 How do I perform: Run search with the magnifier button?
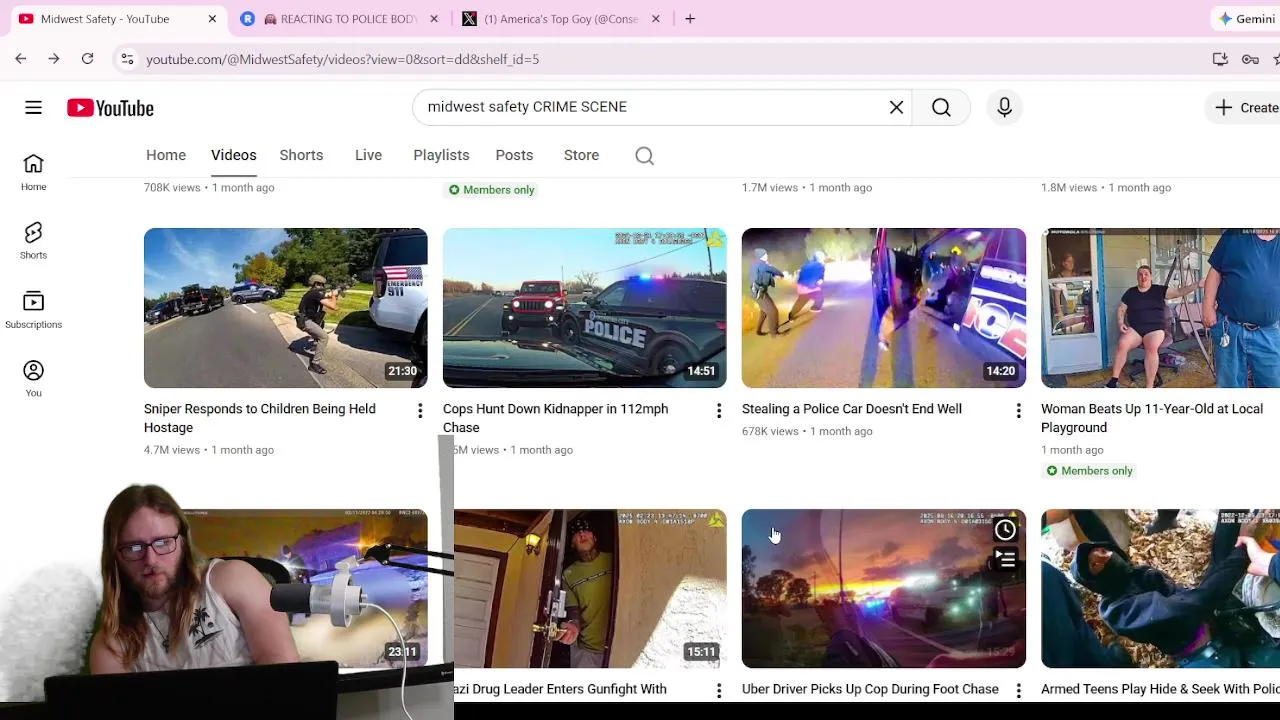(x=941, y=107)
